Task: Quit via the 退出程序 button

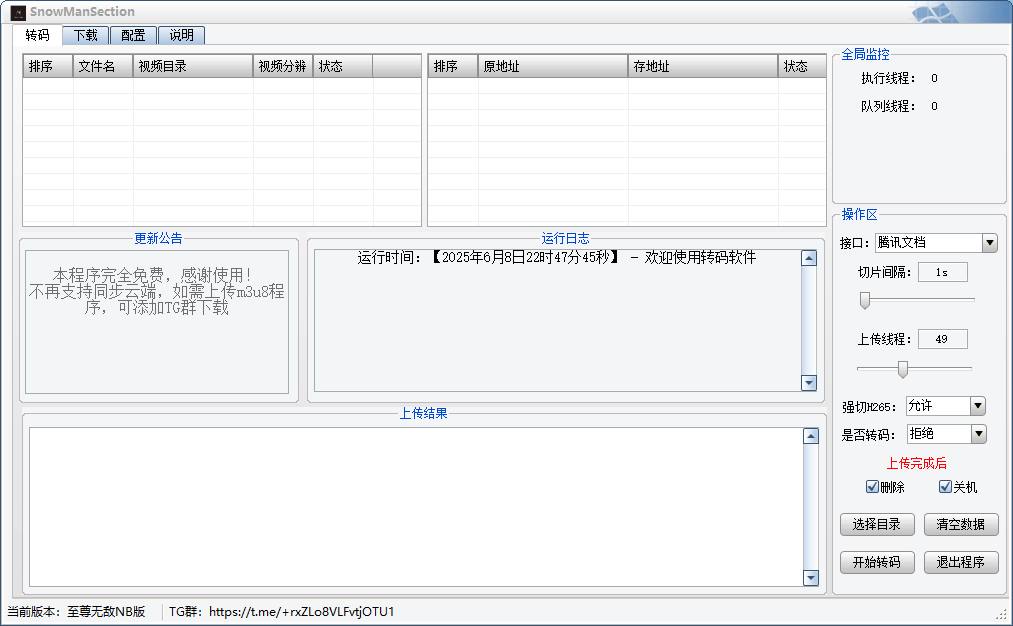Action: coord(959,561)
